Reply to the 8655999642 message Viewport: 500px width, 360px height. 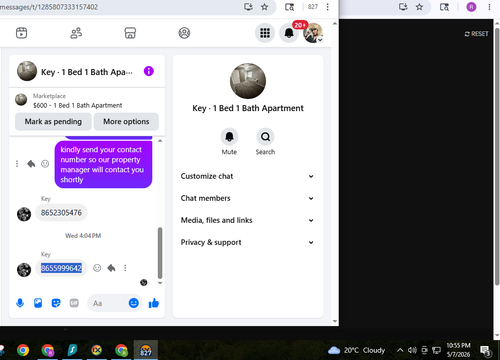click(111, 268)
